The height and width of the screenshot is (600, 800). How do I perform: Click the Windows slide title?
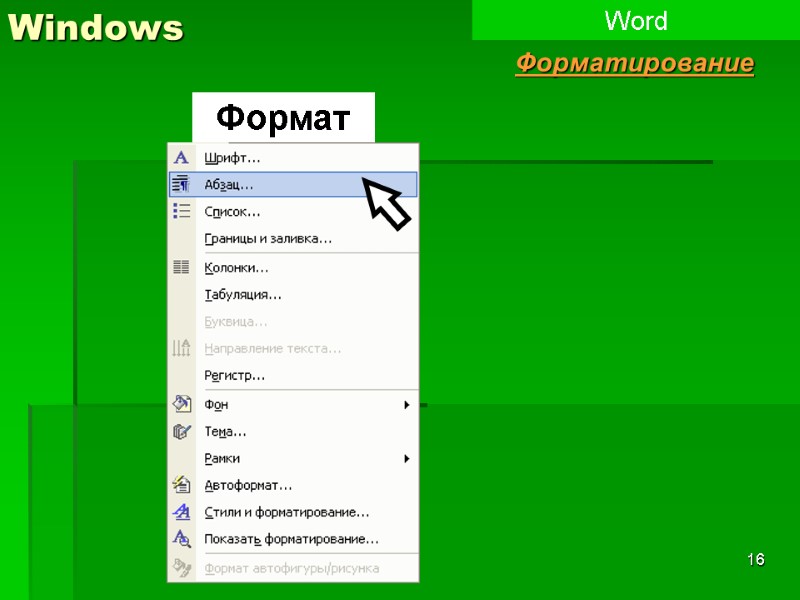95,27
